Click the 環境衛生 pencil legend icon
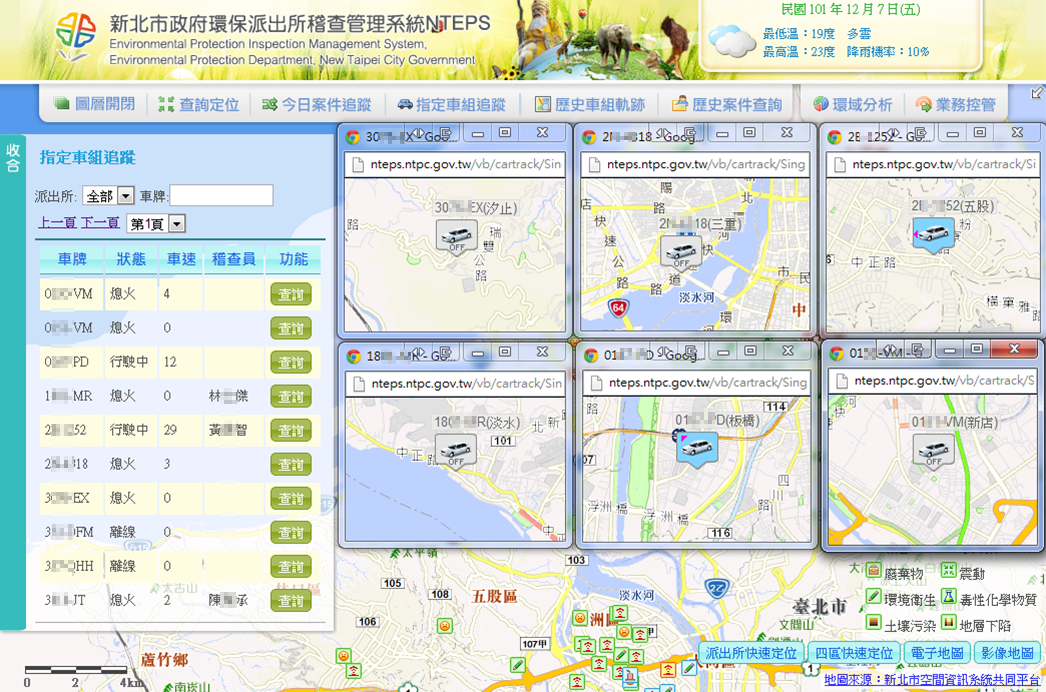The height and width of the screenshot is (692, 1046). (873, 597)
